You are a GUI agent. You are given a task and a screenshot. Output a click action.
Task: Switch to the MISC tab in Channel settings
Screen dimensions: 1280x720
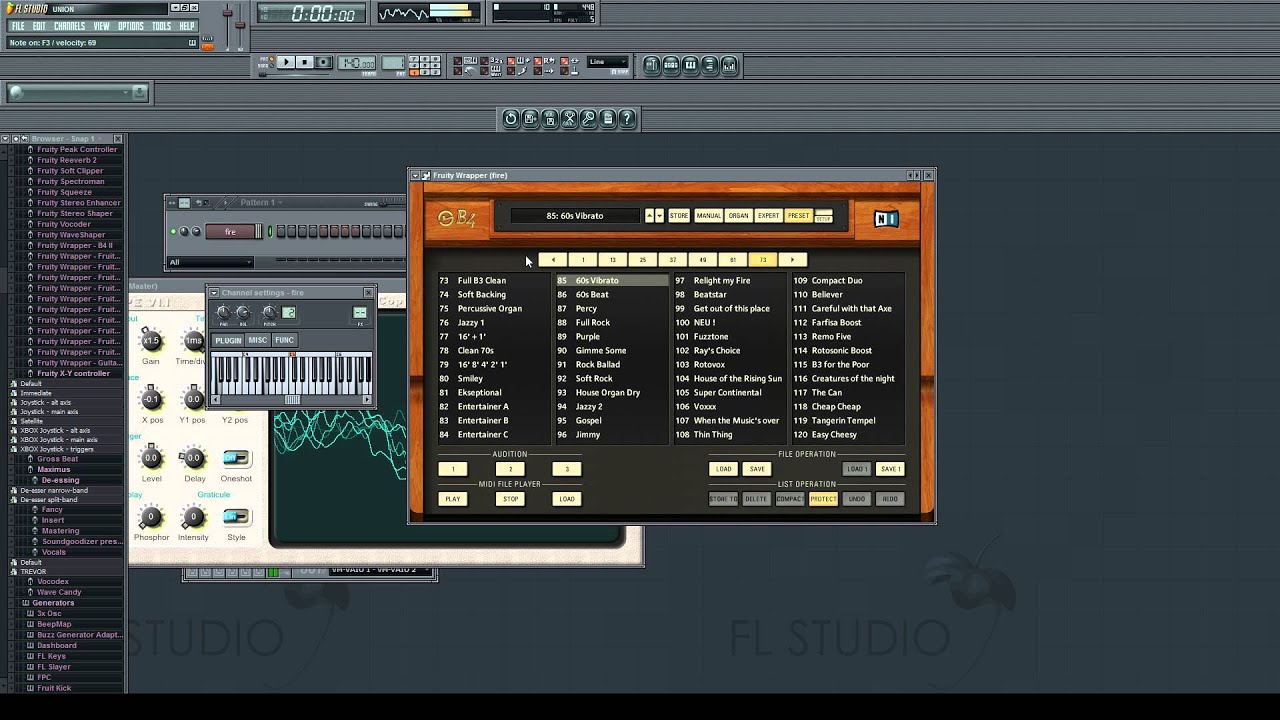pyautogui.click(x=258, y=340)
